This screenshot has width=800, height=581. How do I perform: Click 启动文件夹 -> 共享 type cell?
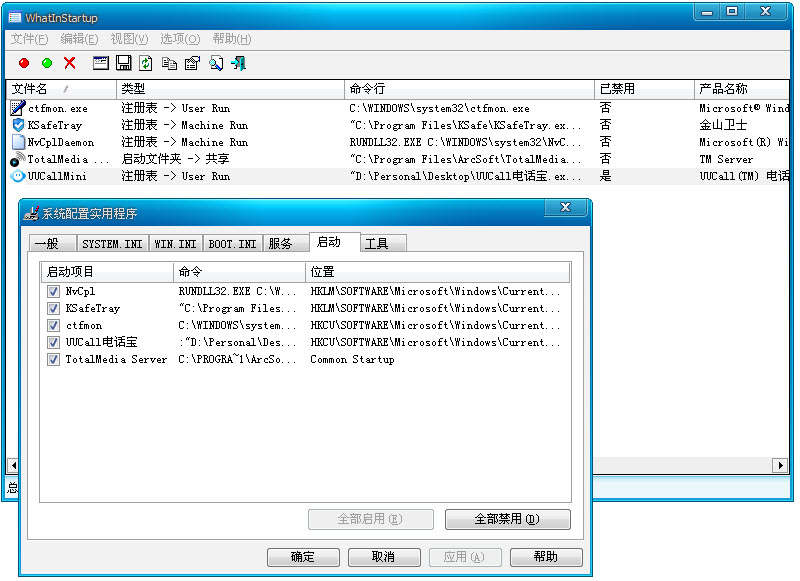176,159
